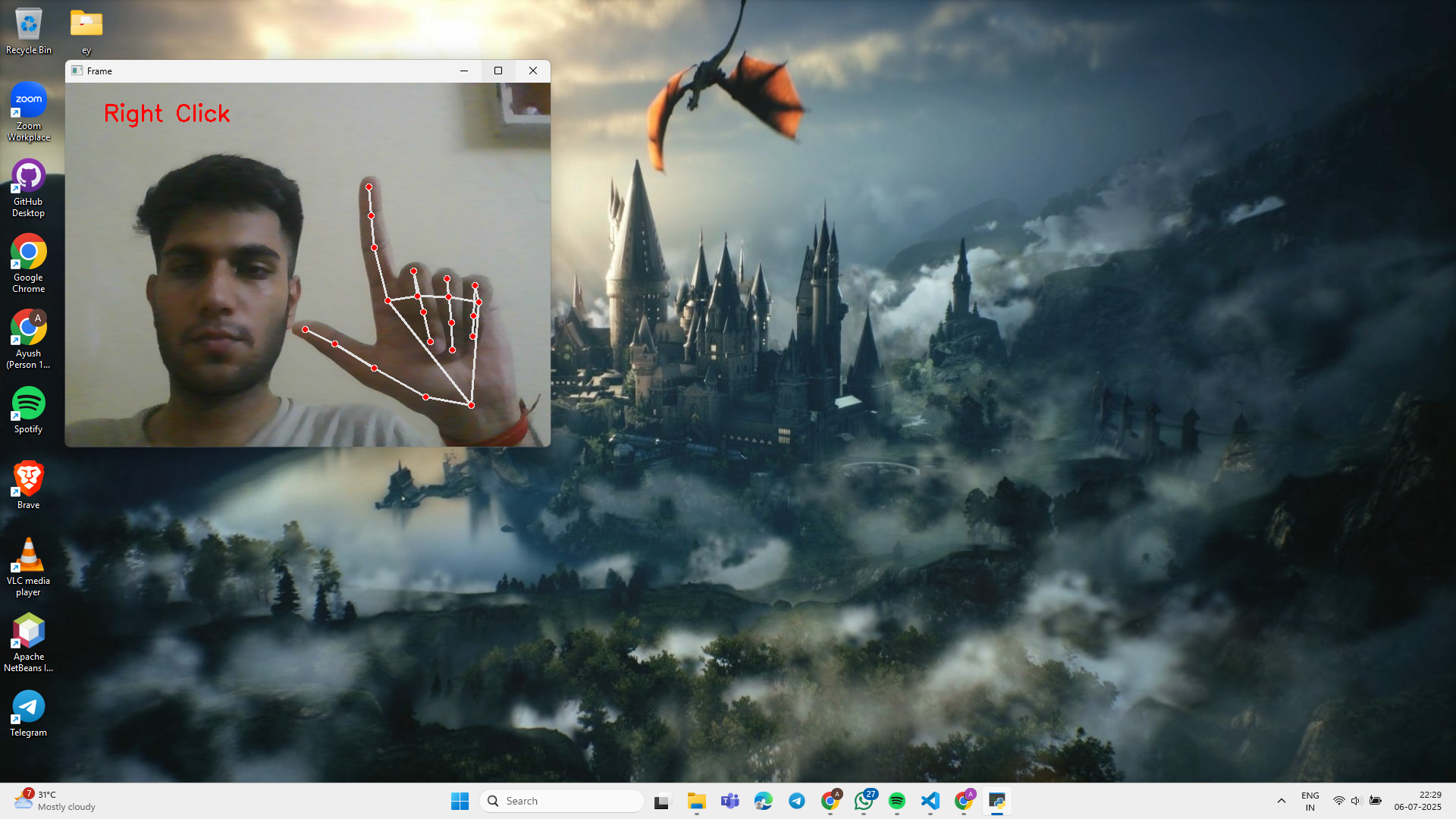Open the weather widget showing 31°C
This screenshot has height=819, width=1456.
(55, 801)
